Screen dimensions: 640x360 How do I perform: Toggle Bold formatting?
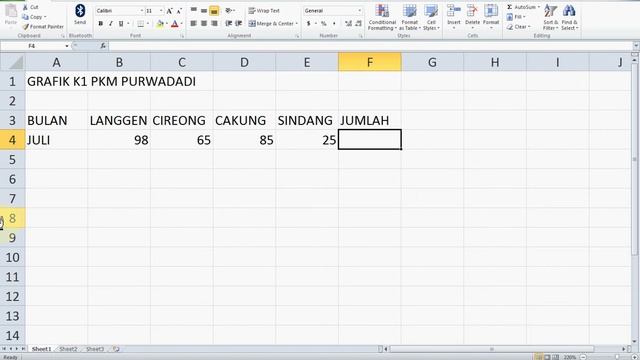coord(100,24)
